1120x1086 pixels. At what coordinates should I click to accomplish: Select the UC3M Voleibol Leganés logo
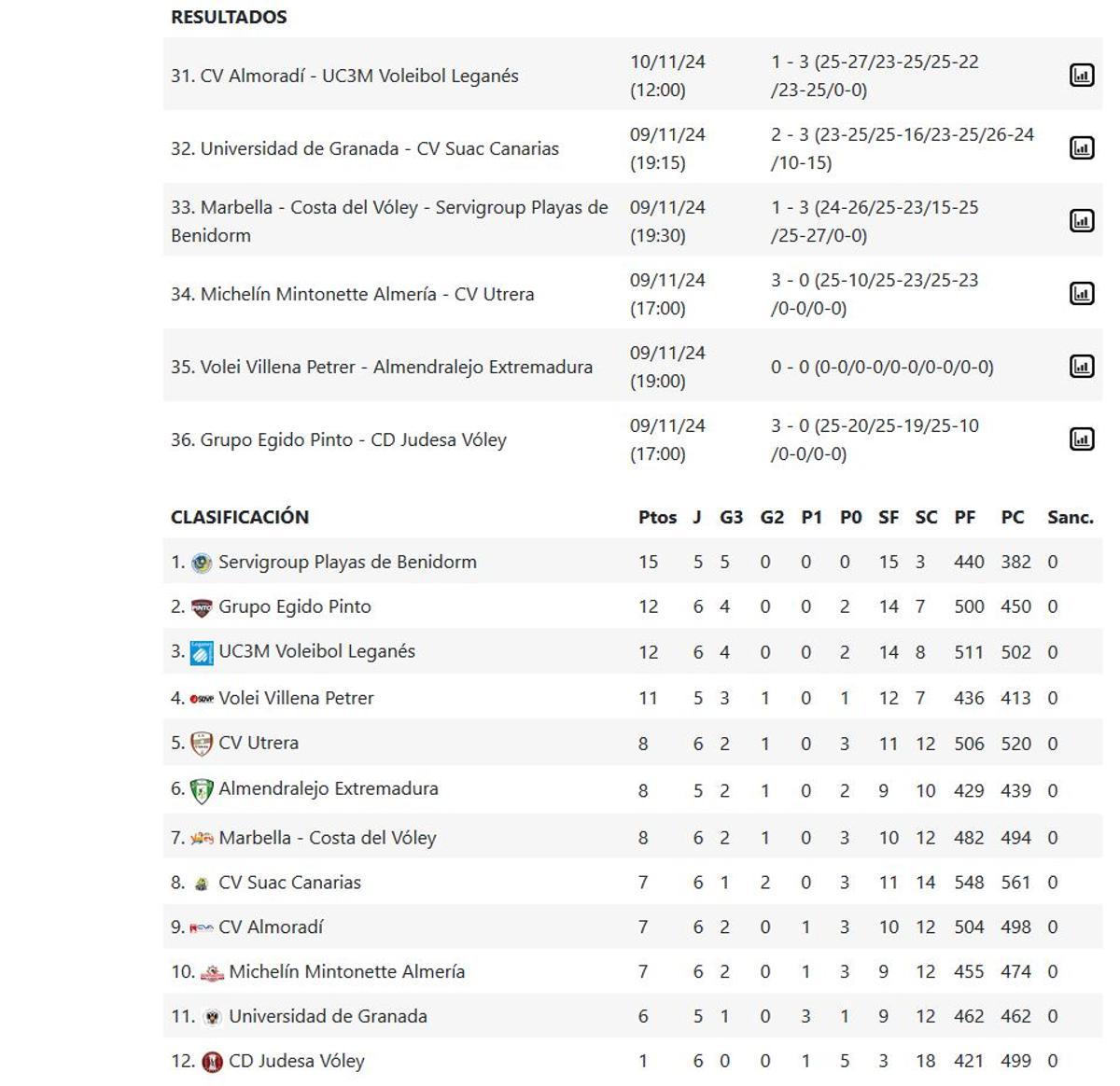coord(202,651)
